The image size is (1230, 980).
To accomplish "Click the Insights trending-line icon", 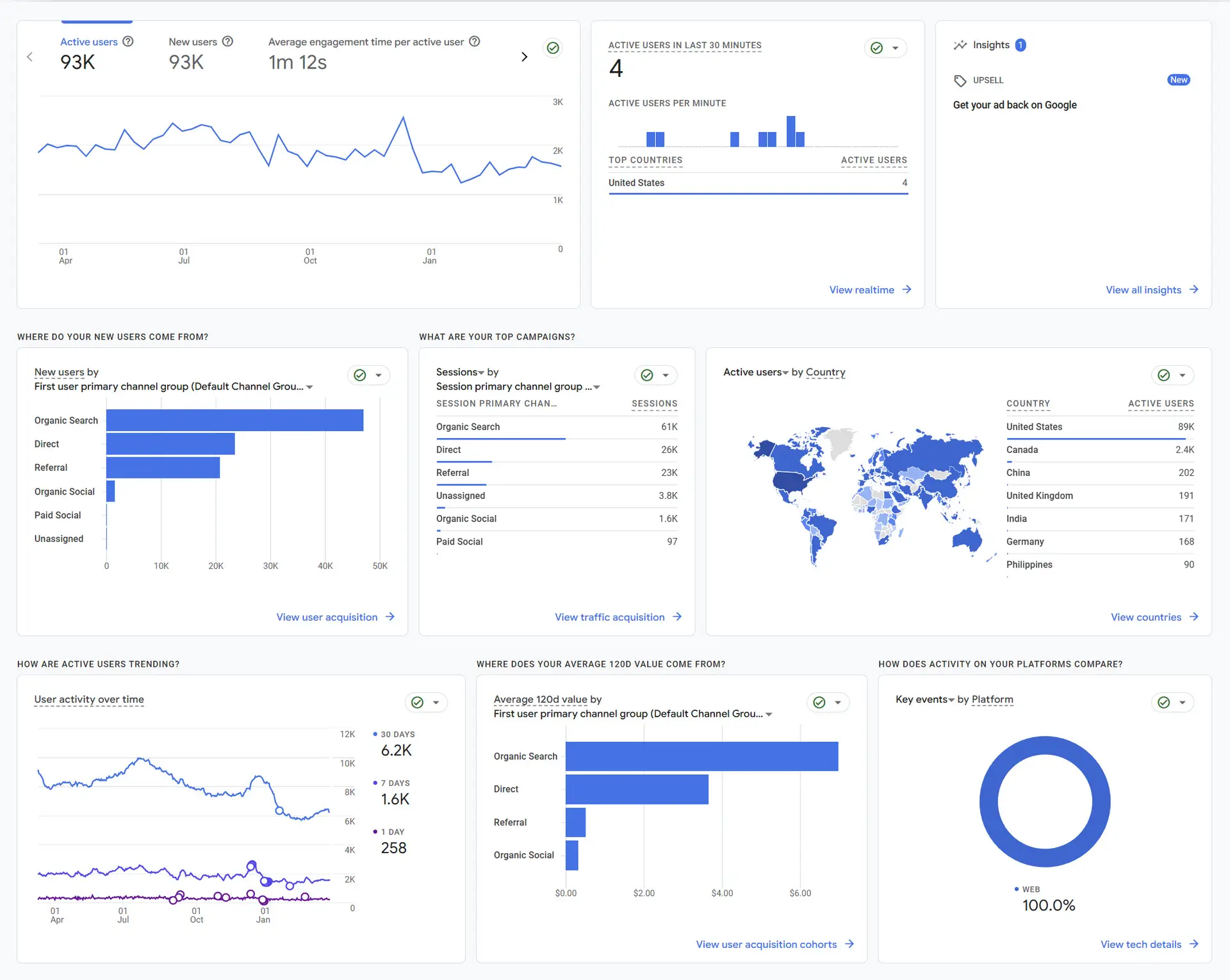I will click(x=960, y=44).
